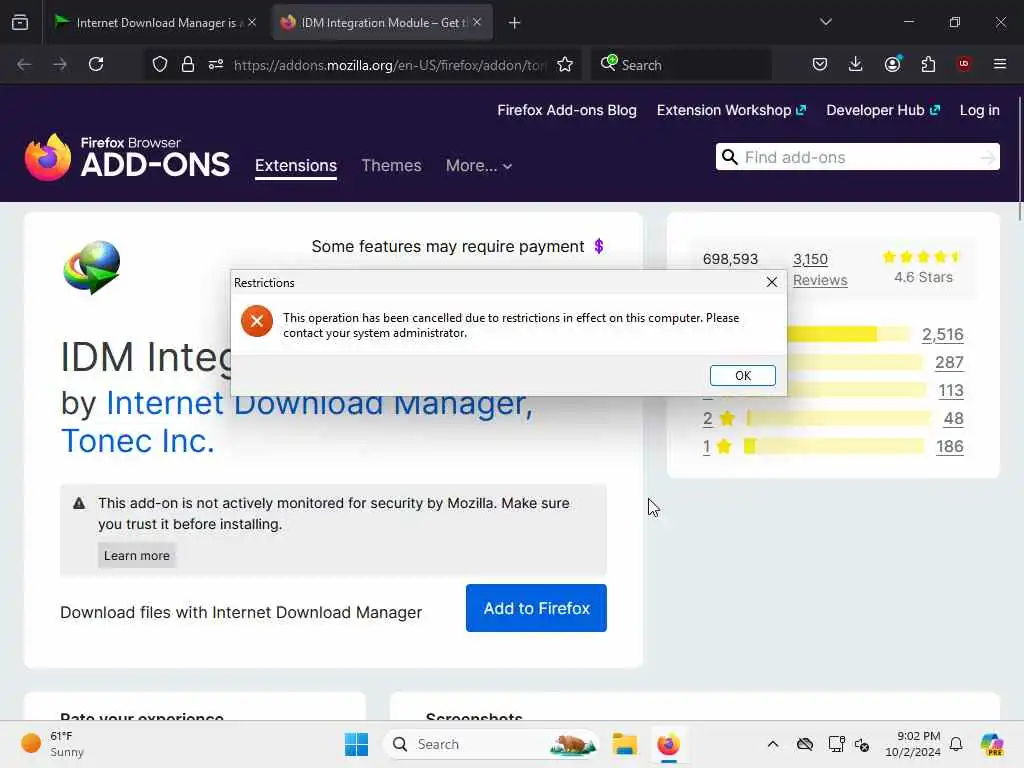Click the Tonec Inc. author link
1024x768 pixels.
[x=138, y=441]
